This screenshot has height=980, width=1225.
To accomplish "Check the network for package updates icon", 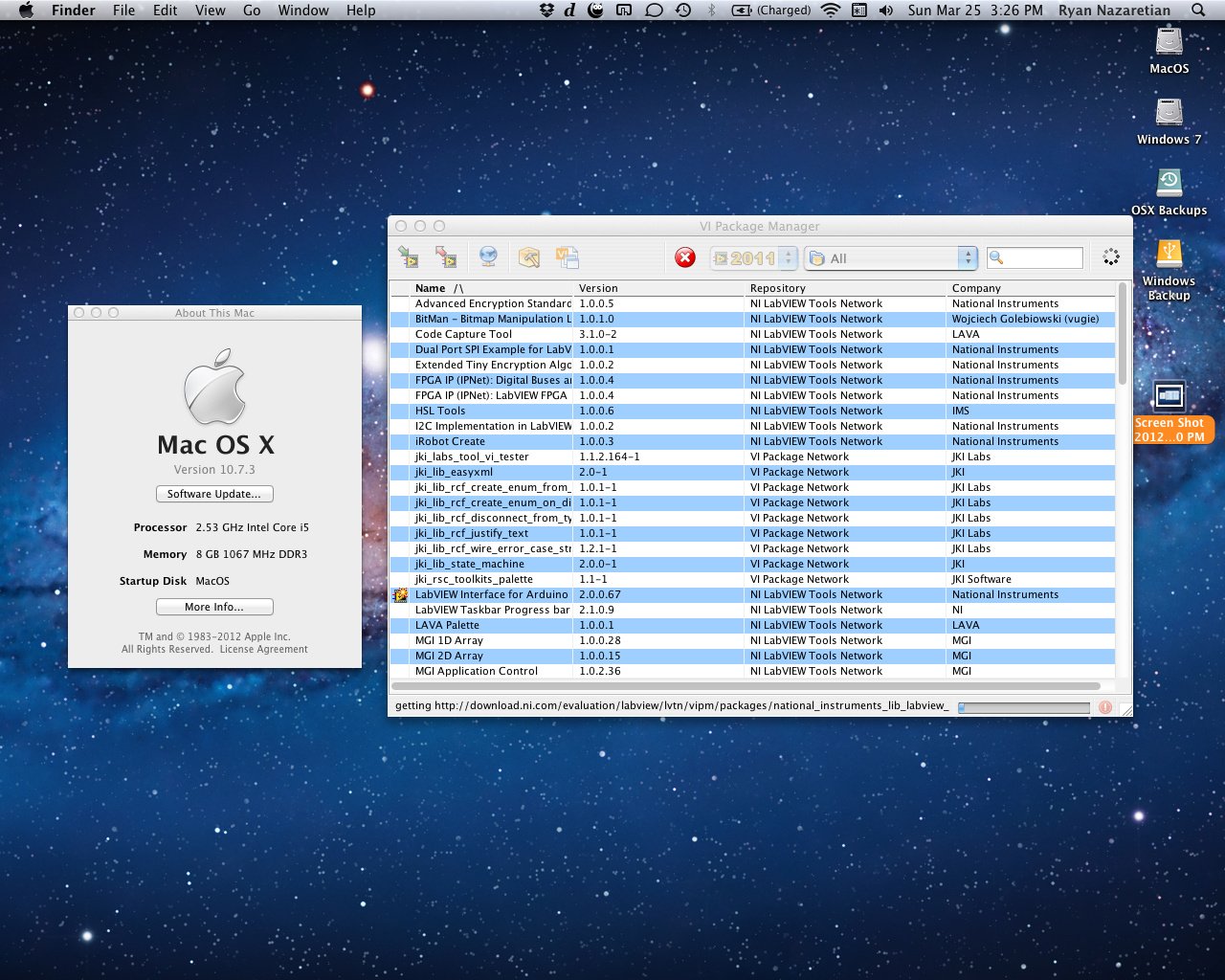I will [x=488, y=256].
